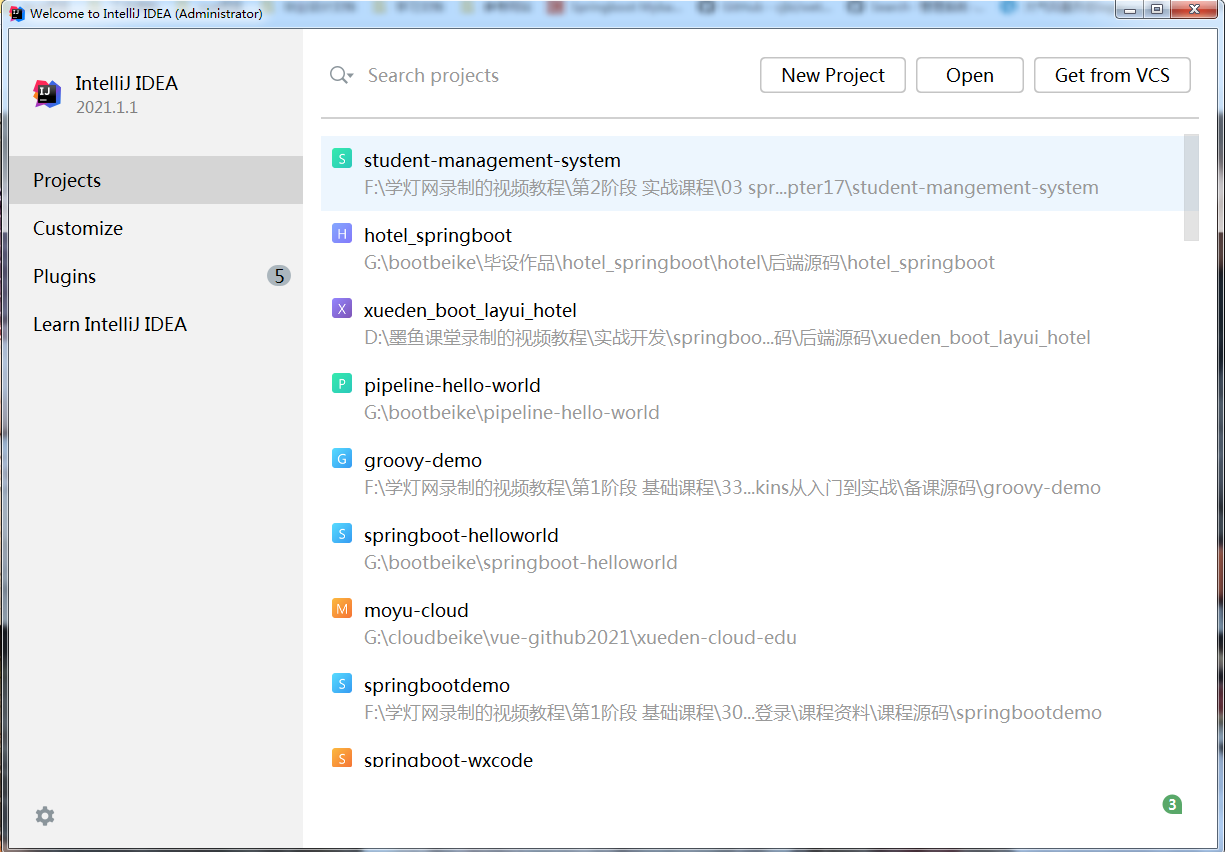Click the IntelliJ IDEA logo icon
Image resolution: width=1225 pixels, height=852 pixels.
(47, 94)
